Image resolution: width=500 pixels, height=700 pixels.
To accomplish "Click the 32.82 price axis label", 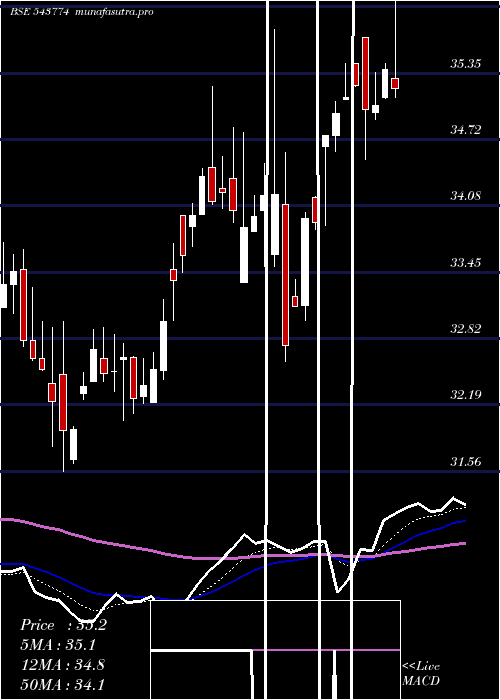I will point(465,329).
